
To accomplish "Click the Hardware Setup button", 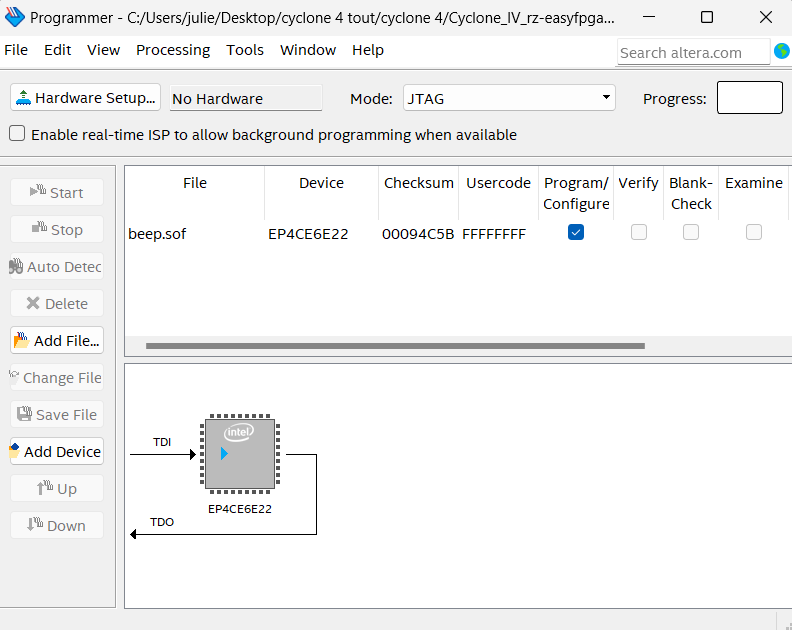I will [x=86, y=98].
